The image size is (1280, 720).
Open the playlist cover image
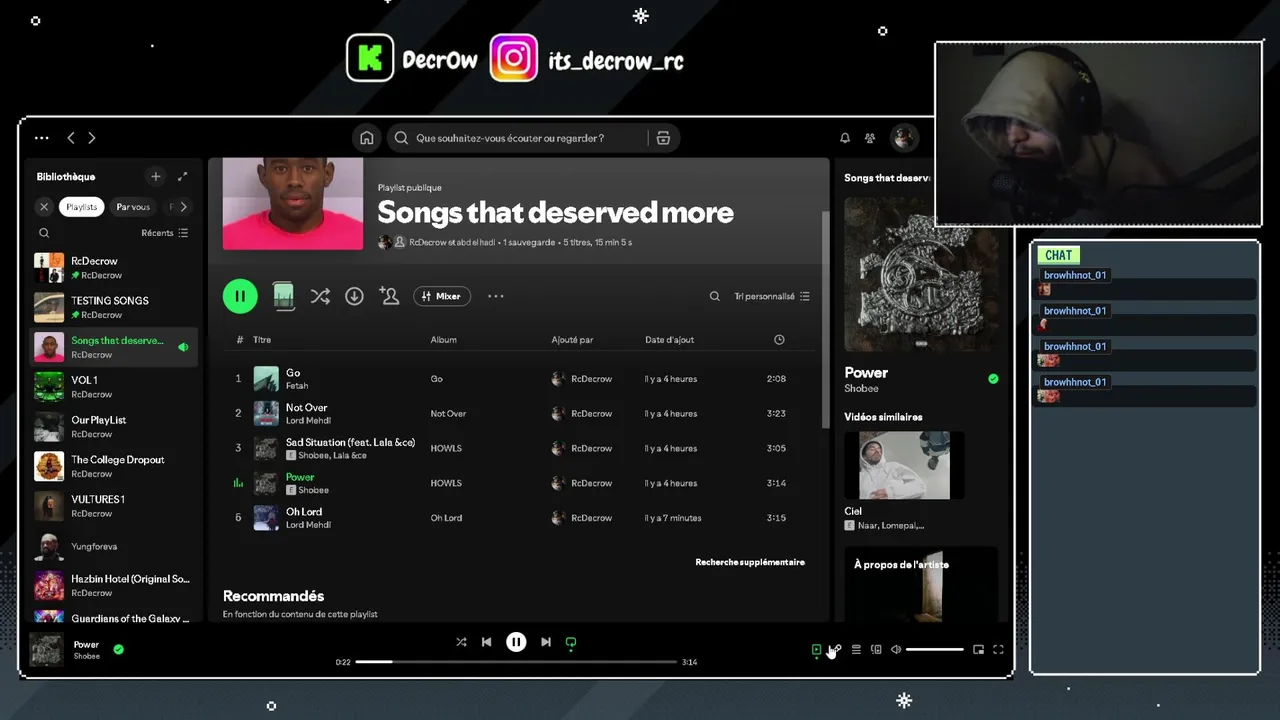pos(293,204)
